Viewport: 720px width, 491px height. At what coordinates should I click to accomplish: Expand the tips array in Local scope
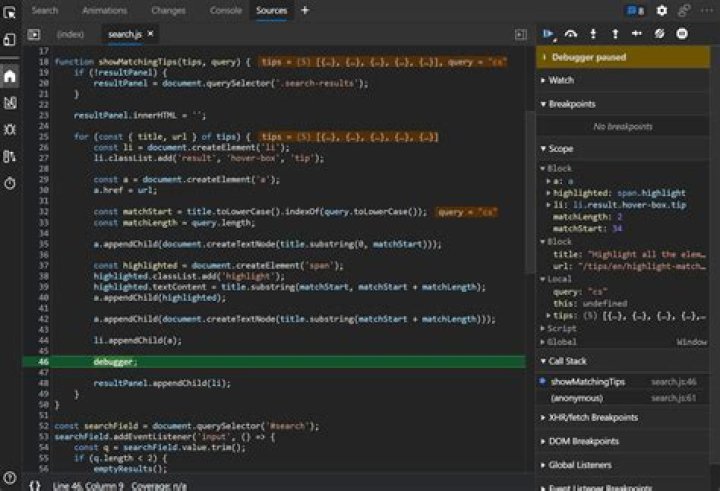[x=548, y=316]
